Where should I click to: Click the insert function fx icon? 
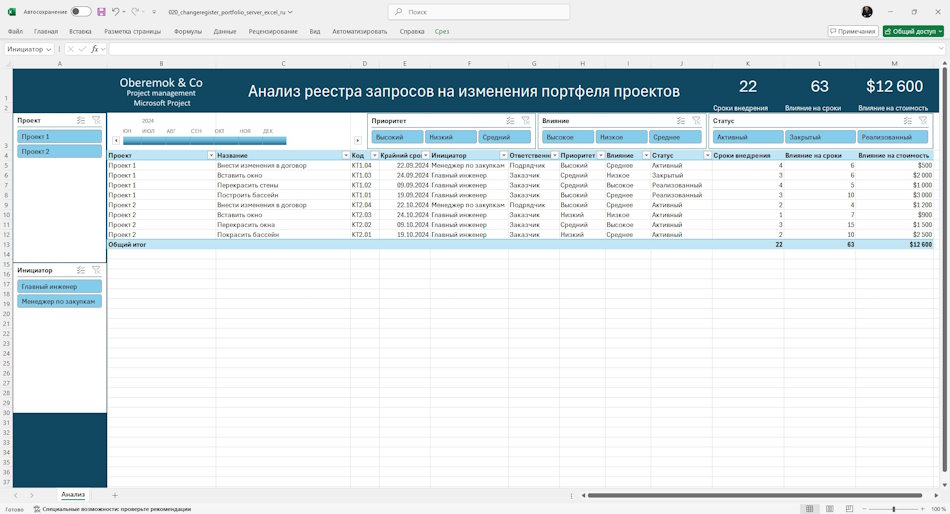[x=95, y=49]
